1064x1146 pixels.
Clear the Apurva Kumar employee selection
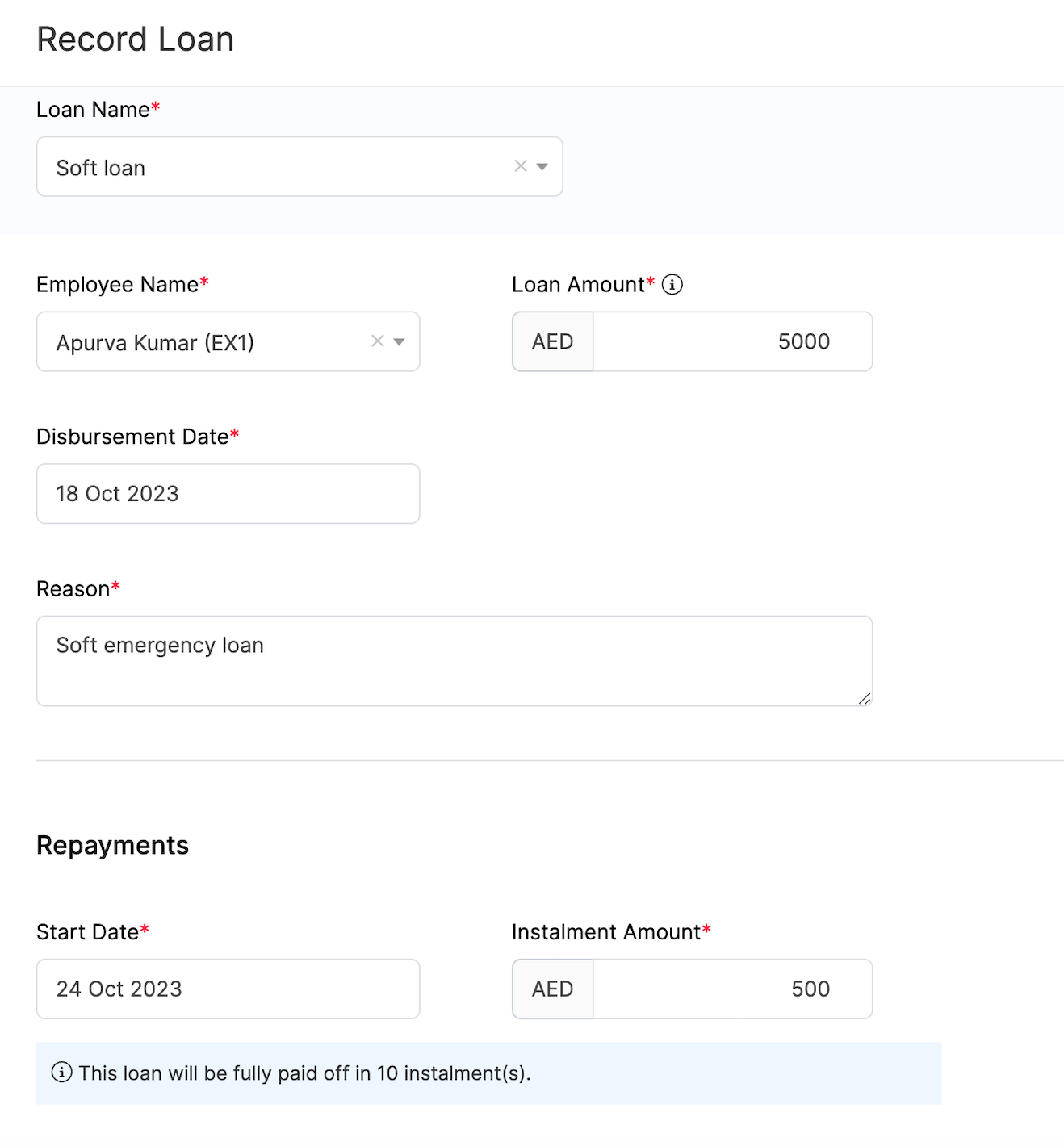[x=377, y=341]
